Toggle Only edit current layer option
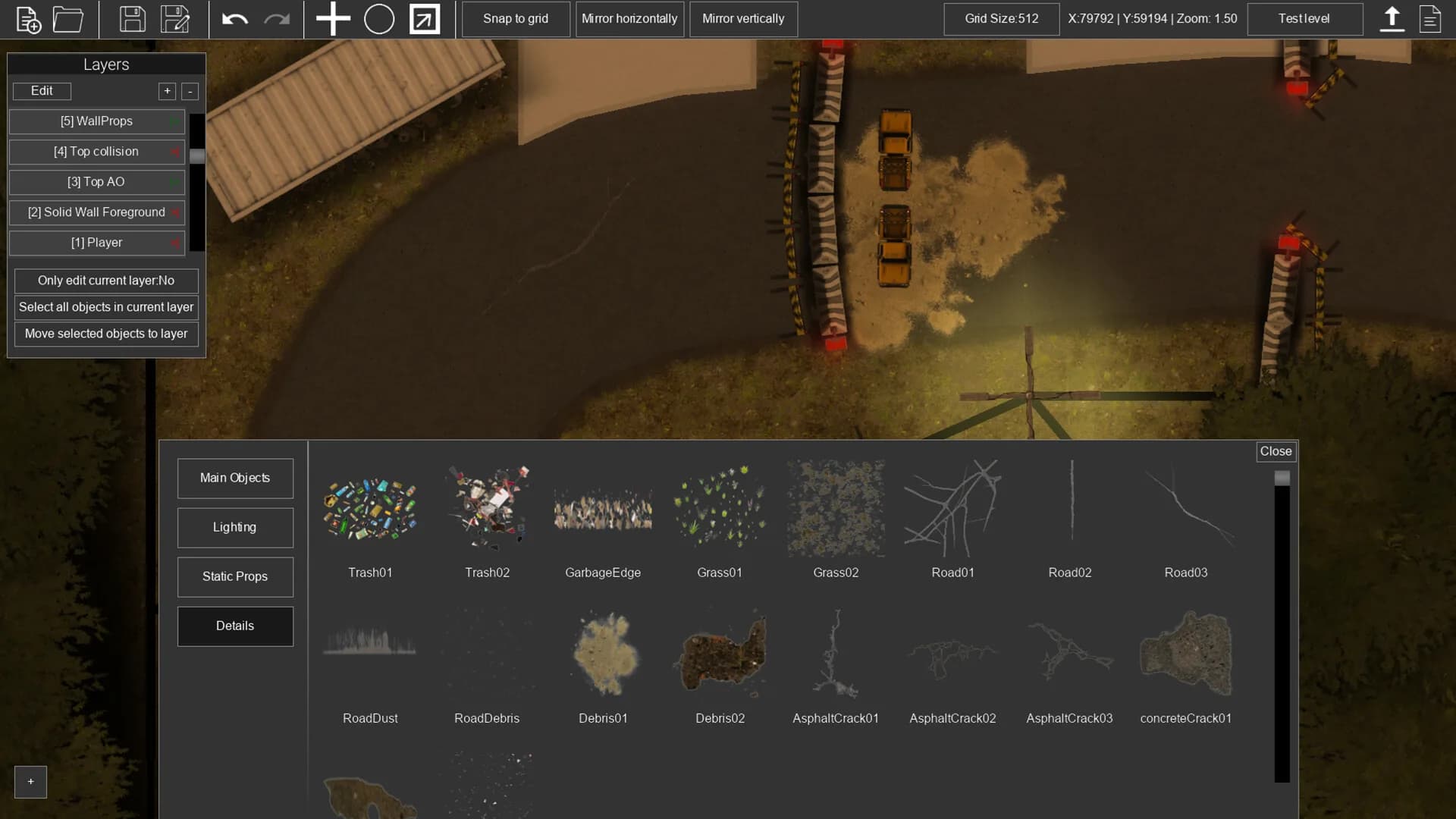 pyautogui.click(x=106, y=281)
